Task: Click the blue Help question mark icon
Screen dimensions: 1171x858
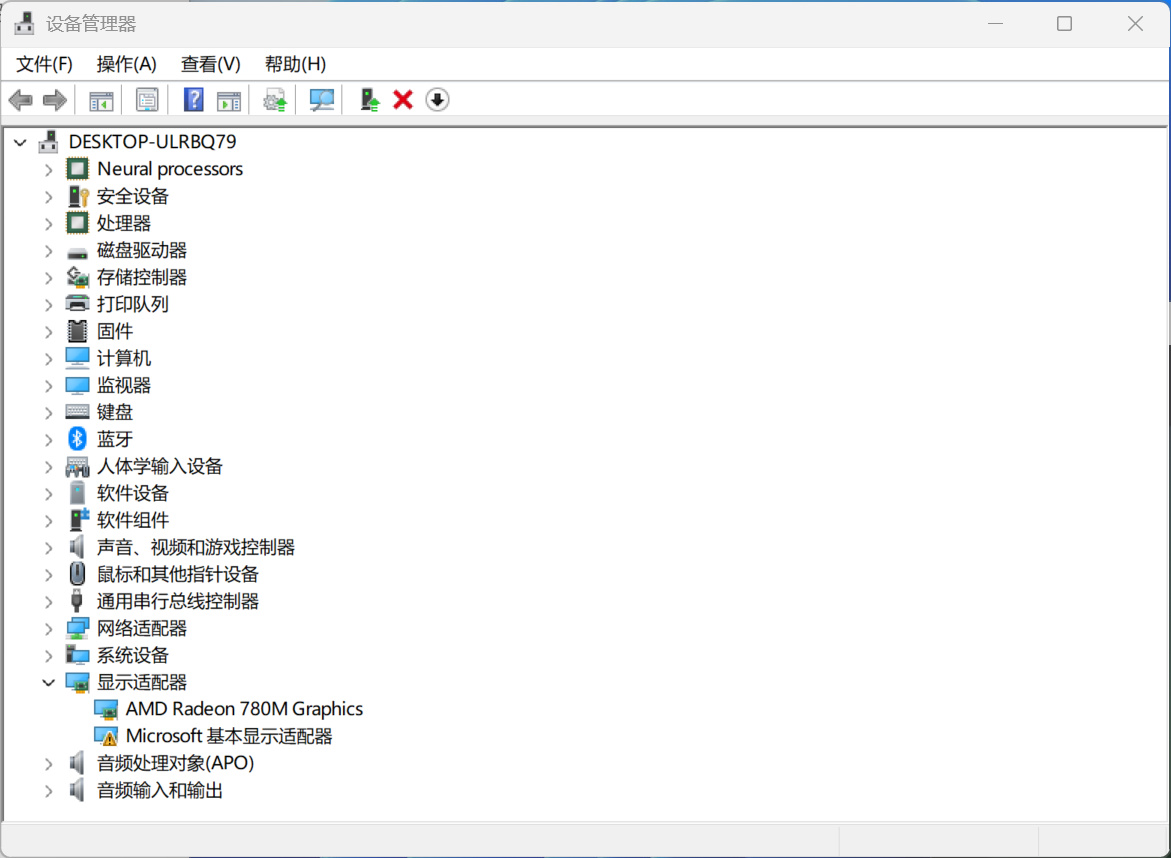Action: tap(193, 100)
